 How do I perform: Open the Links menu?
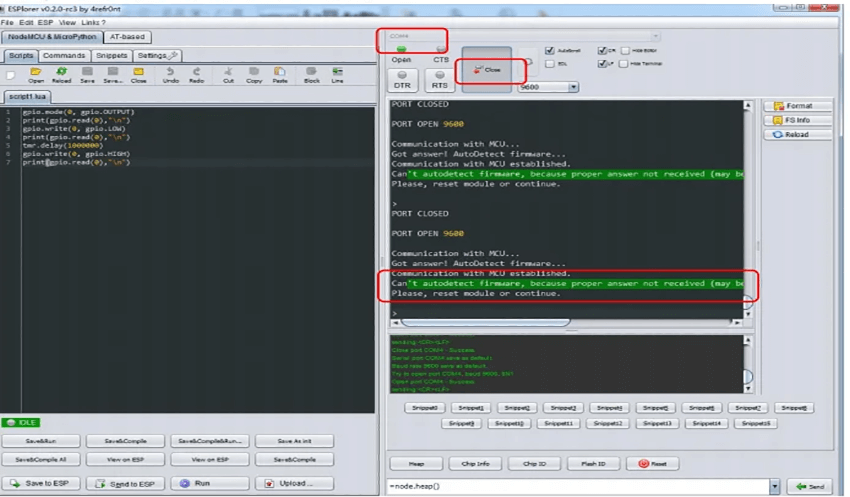pos(91,22)
